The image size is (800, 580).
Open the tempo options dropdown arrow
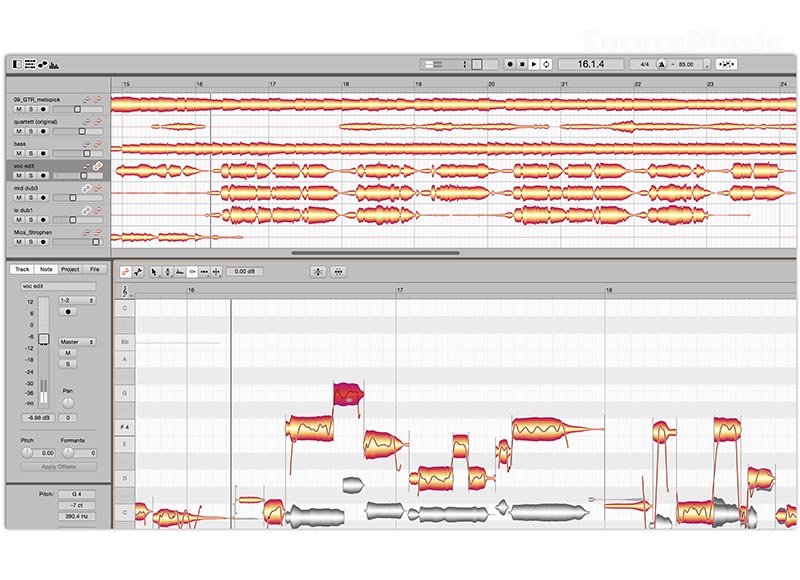(707, 64)
